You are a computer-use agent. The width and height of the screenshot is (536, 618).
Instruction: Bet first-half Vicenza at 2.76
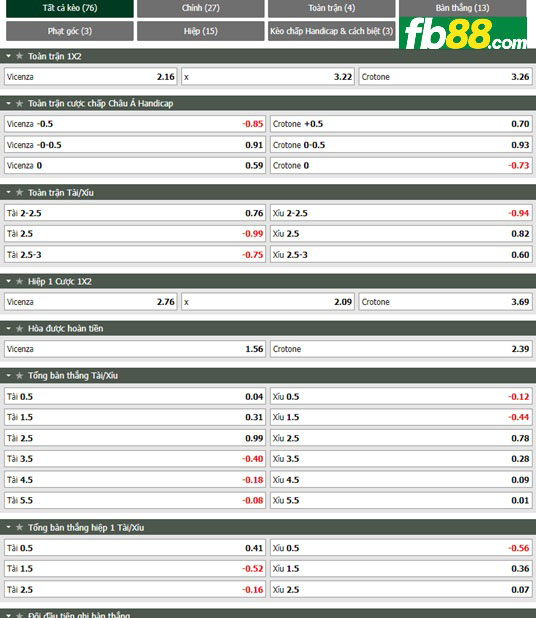[91, 302]
